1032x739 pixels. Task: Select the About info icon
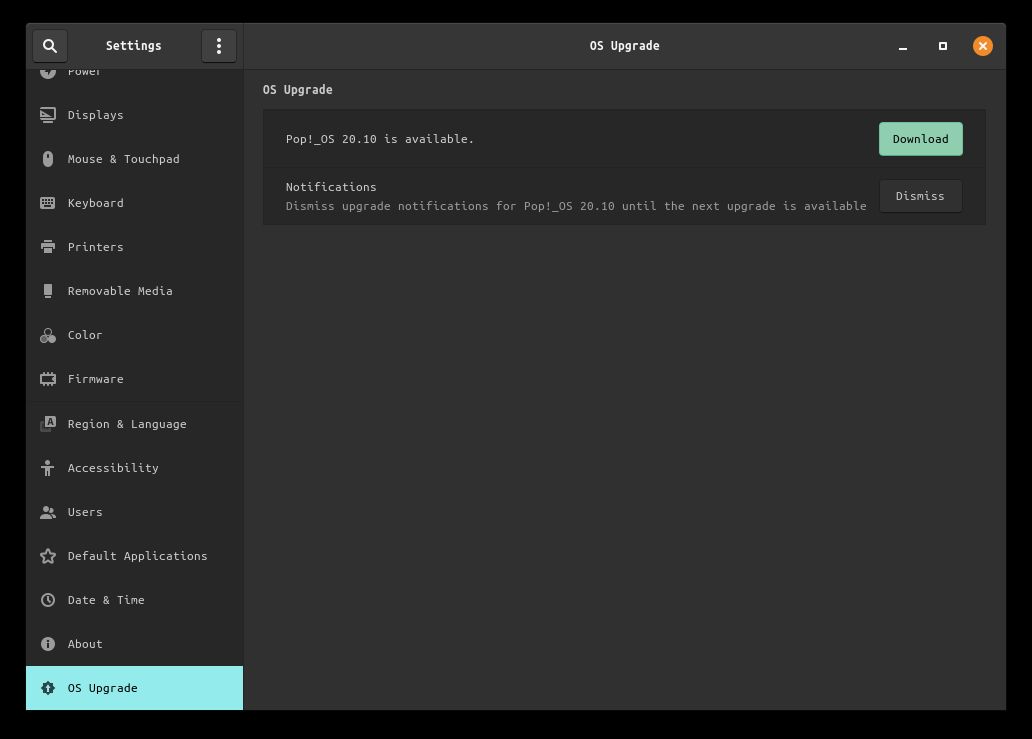pos(48,644)
